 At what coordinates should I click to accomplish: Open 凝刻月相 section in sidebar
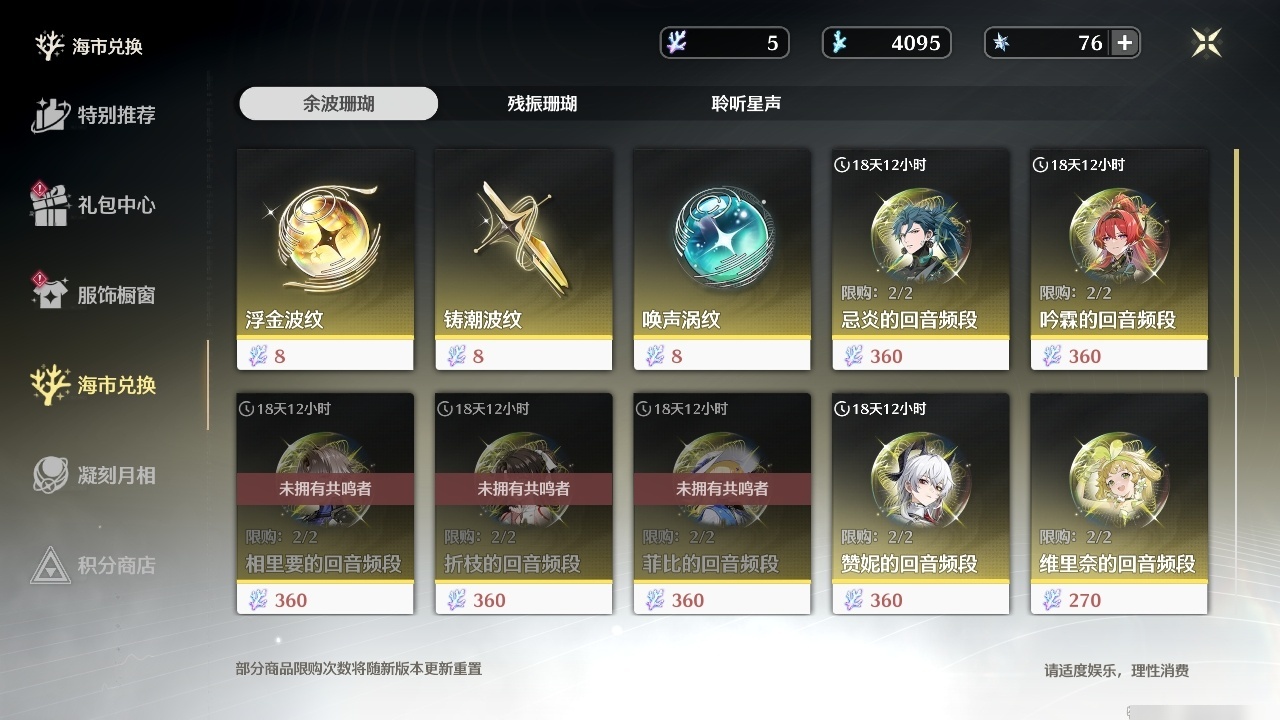[x=93, y=475]
